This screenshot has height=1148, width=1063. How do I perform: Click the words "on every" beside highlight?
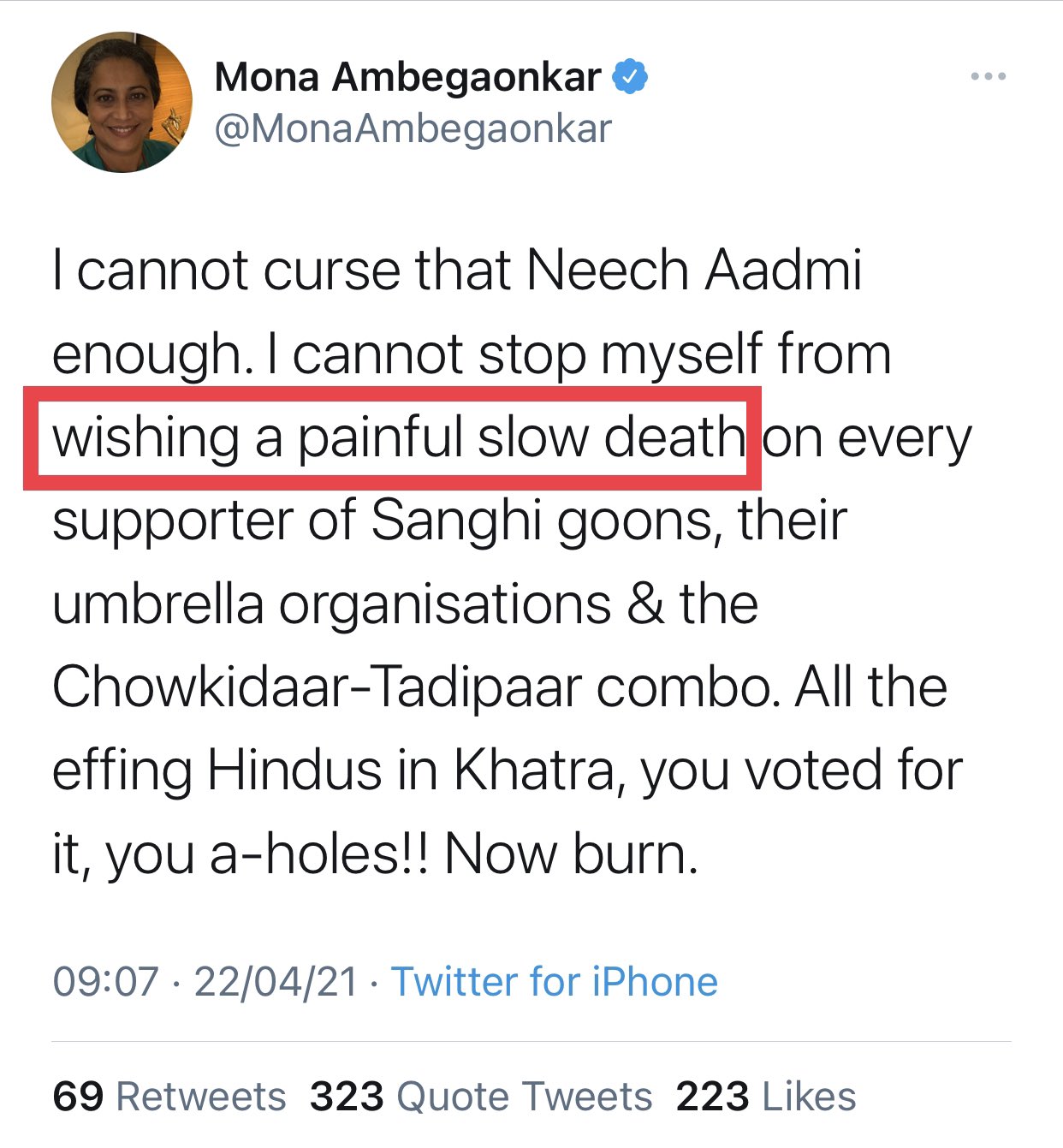click(867, 437)
